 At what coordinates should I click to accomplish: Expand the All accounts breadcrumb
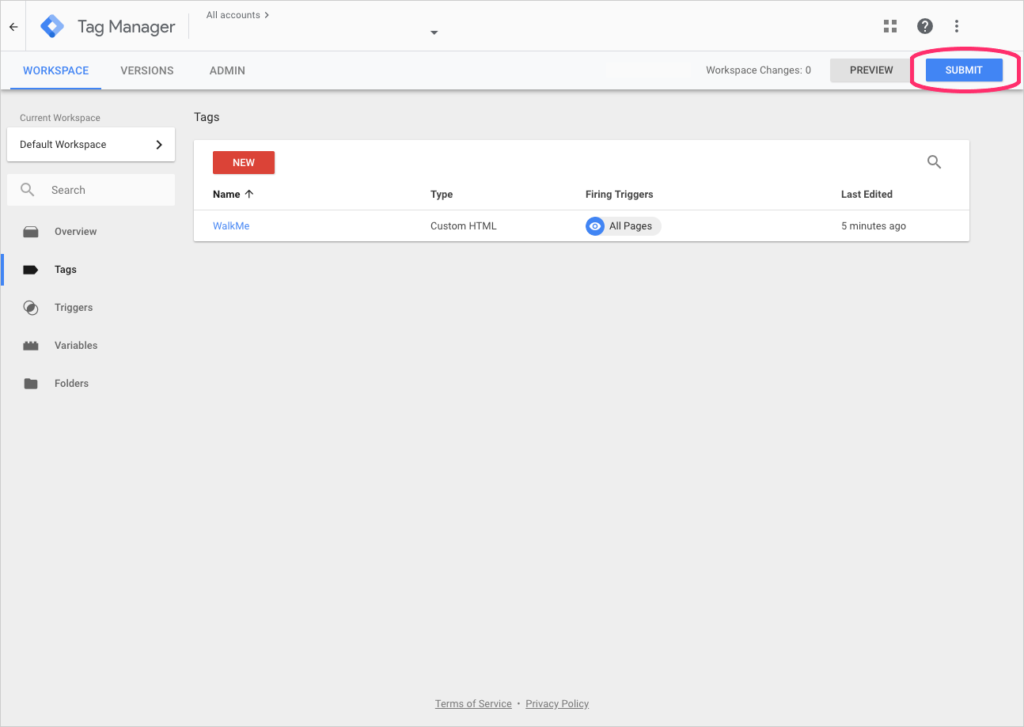click(x=235, y=14)
